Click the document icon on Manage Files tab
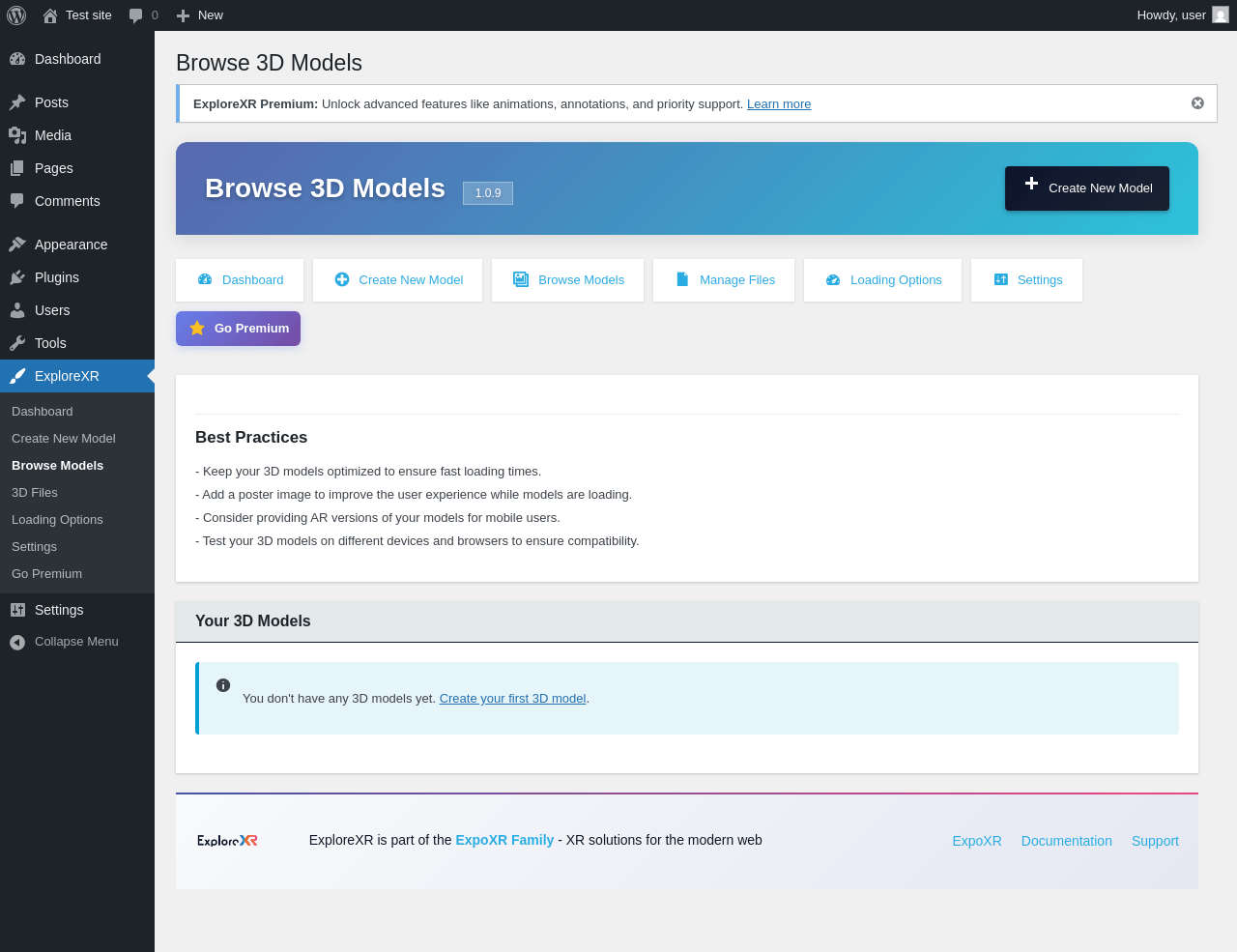The image size is (1237, 952). [682, 279]
